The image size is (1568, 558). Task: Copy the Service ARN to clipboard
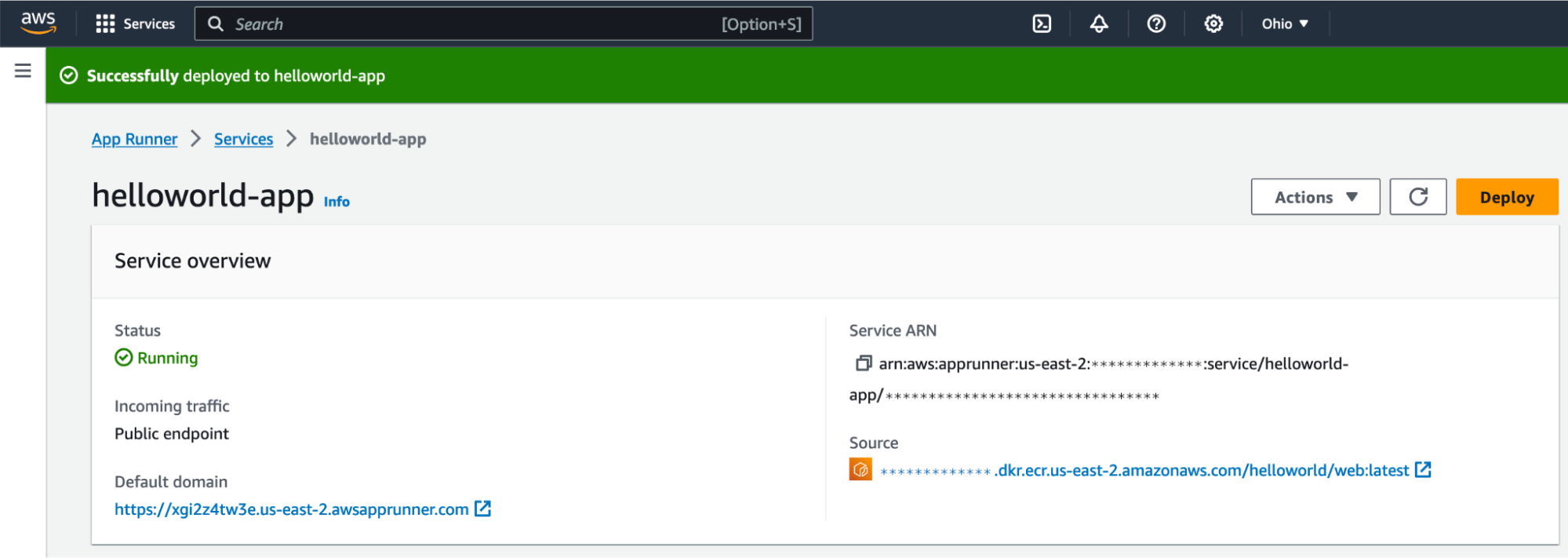point(863,363)
